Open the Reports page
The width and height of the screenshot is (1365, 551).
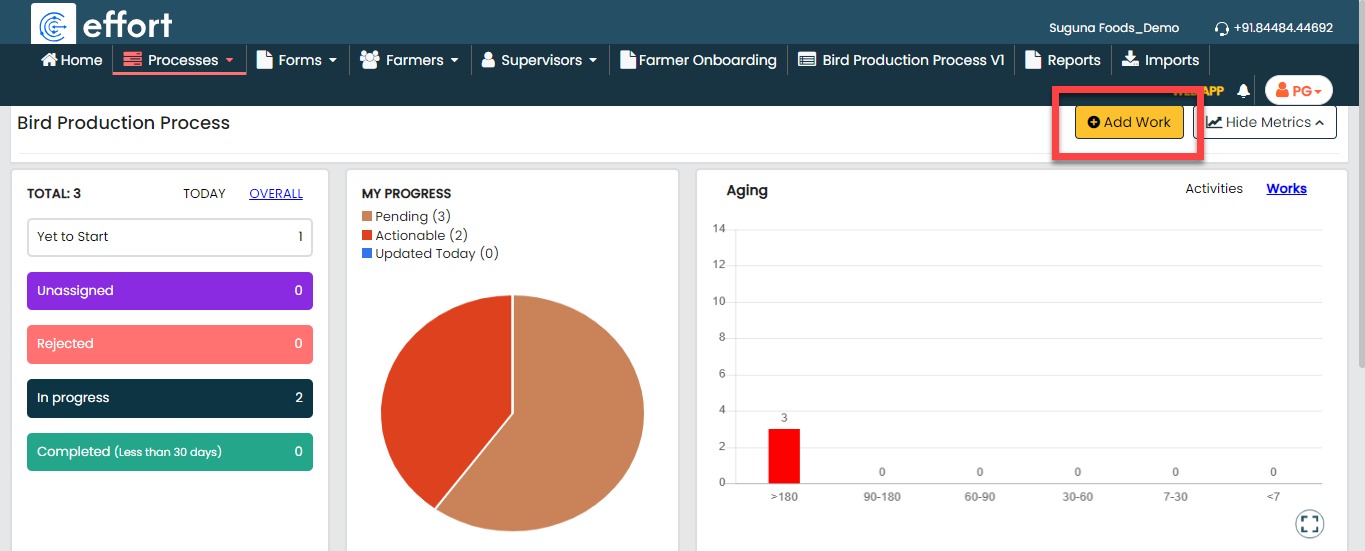tap(1063, 60)
